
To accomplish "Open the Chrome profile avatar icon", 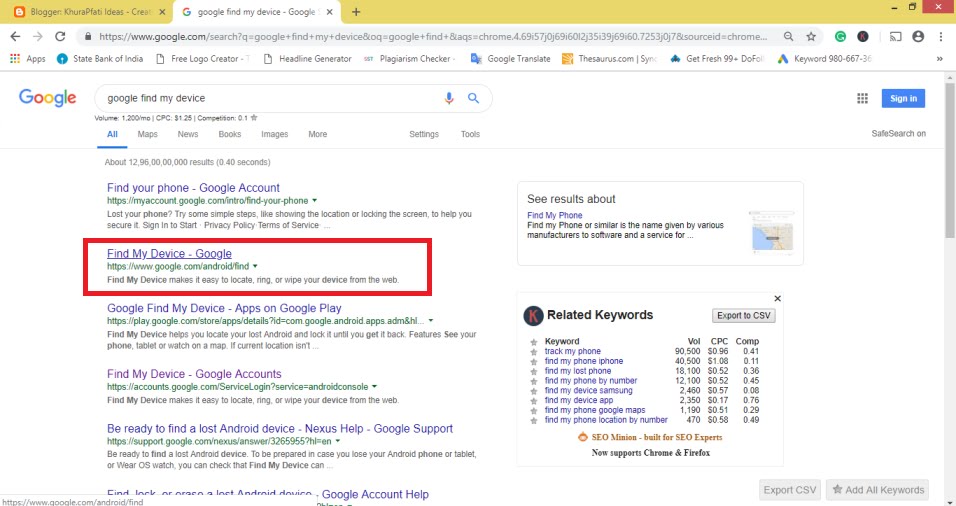I will click(x=918, y=37).
